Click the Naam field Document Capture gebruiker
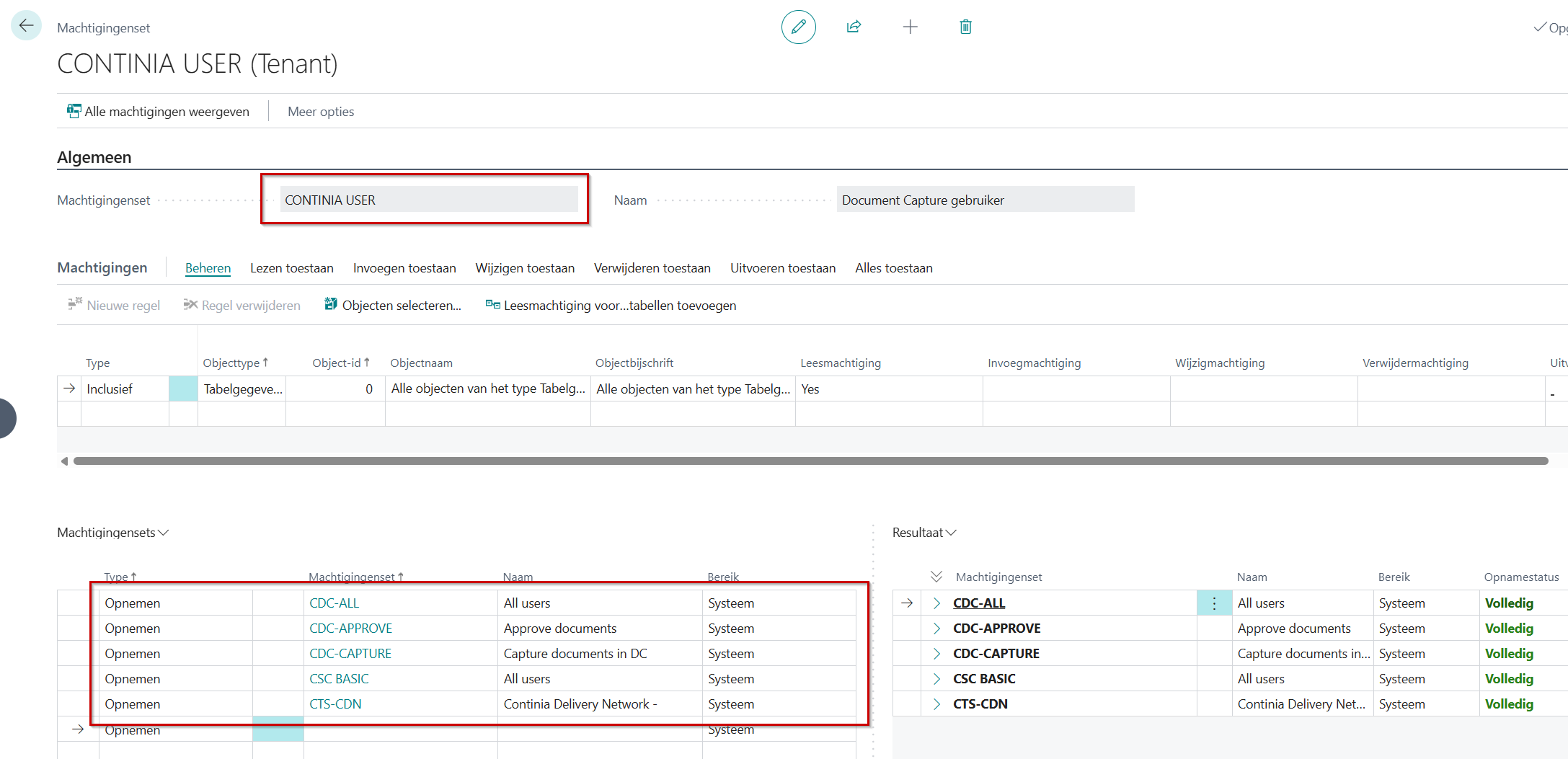The height and width of the screenshot is (759, 1568). (x=985, y=200)
